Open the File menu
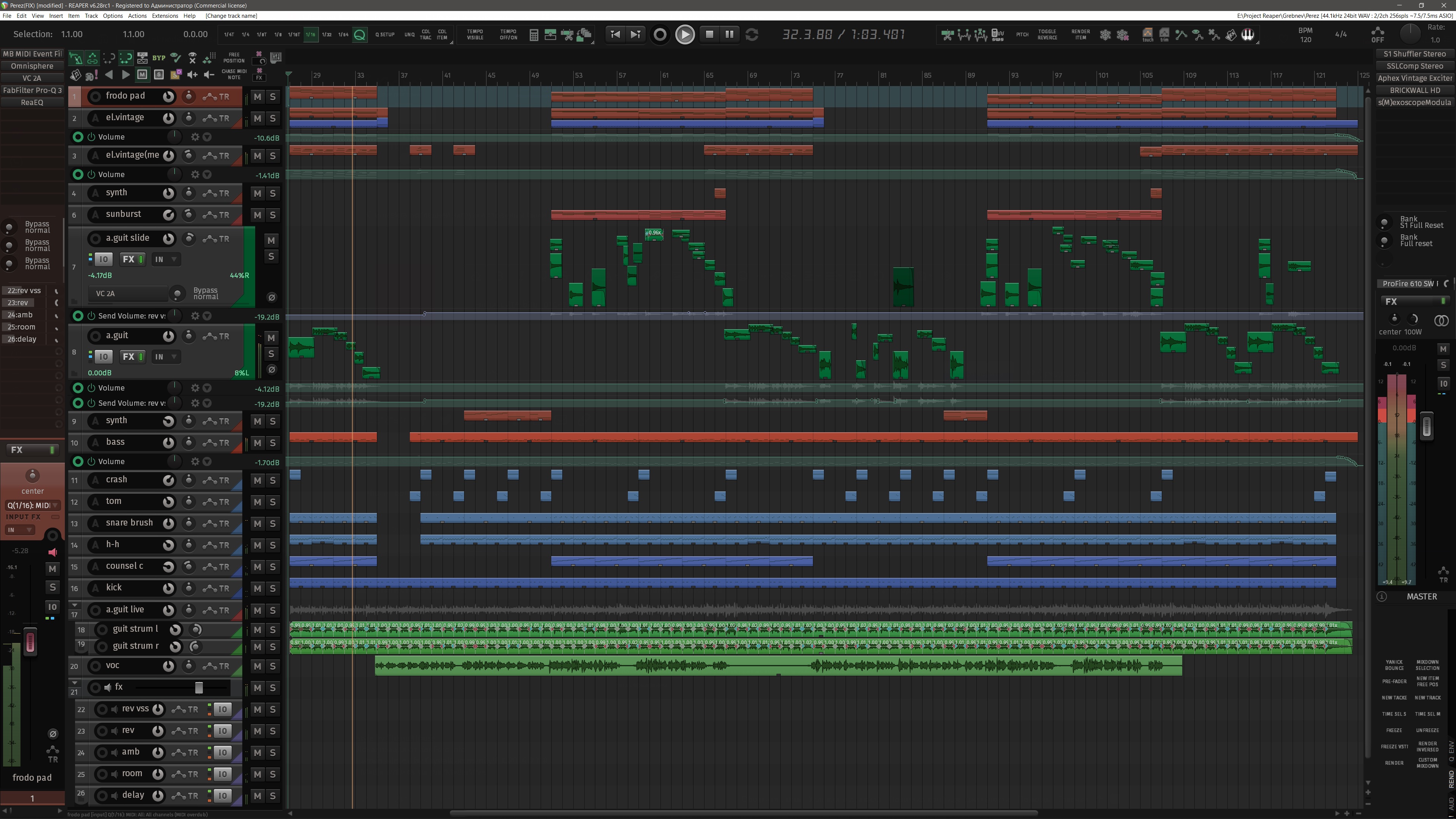This screenshot has height=819, width=1456. (7, 16)
